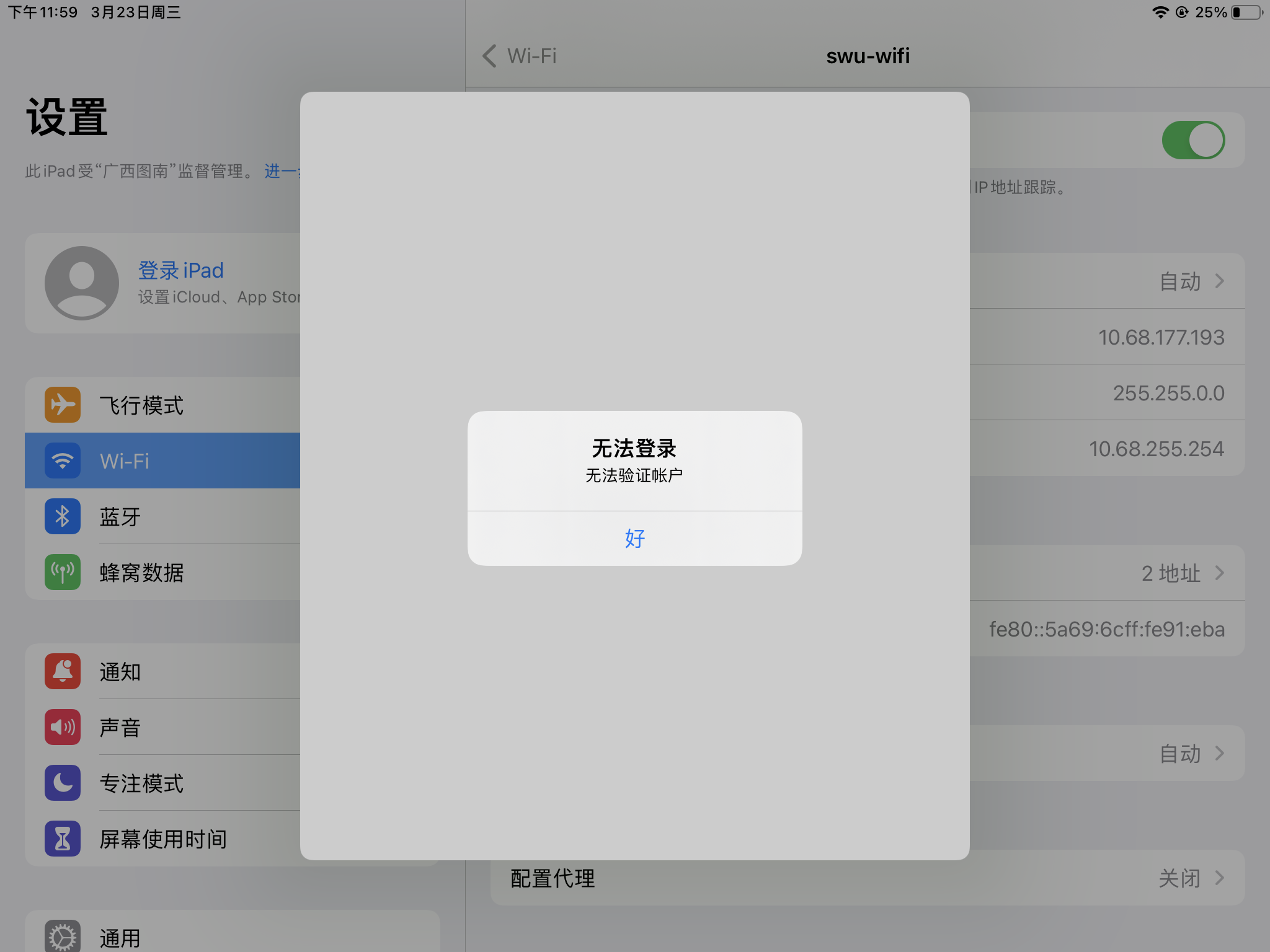Viewport: 1270px width, 952px height.
Task: Select the Focus (专注模式) moon icon
Action: 63,783
